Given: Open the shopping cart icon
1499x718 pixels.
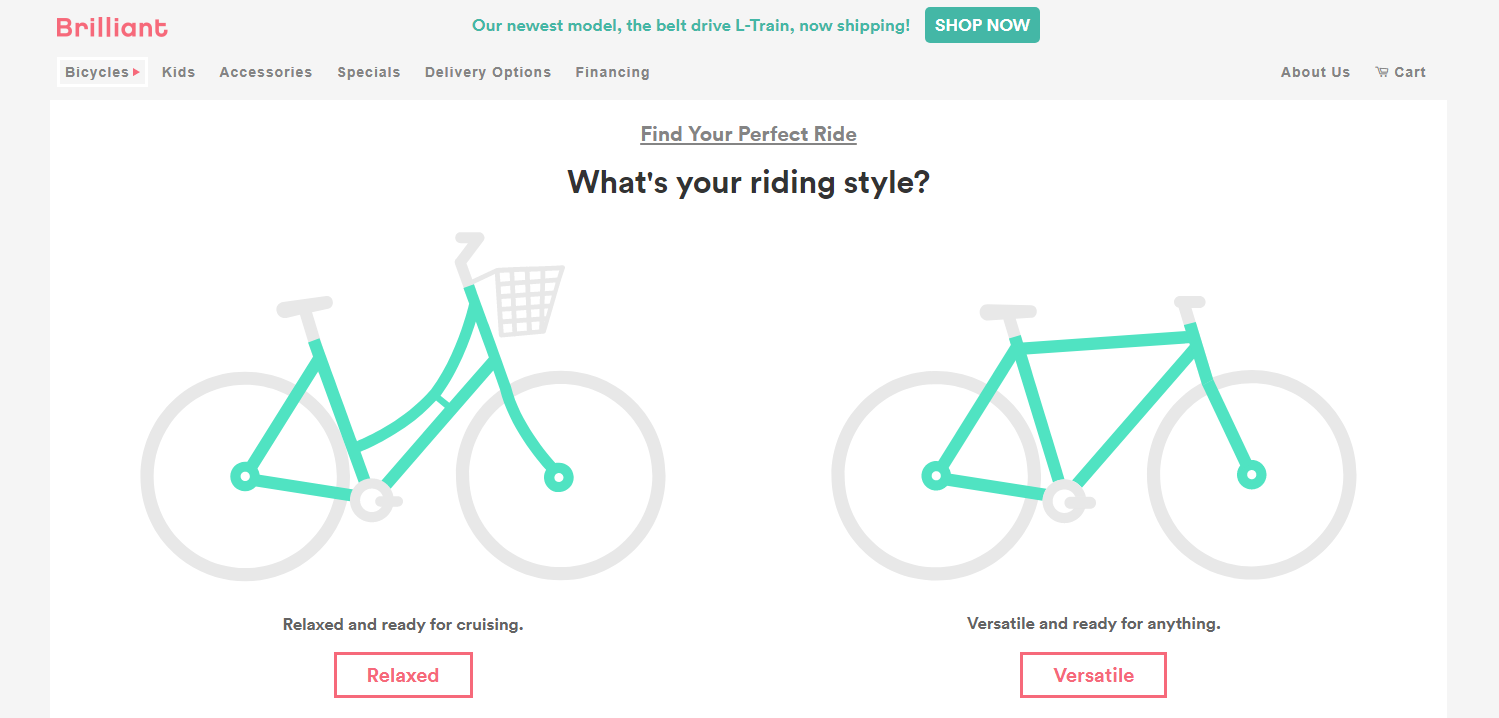Looking at the screenshot, I should (x=1382, y=72).
